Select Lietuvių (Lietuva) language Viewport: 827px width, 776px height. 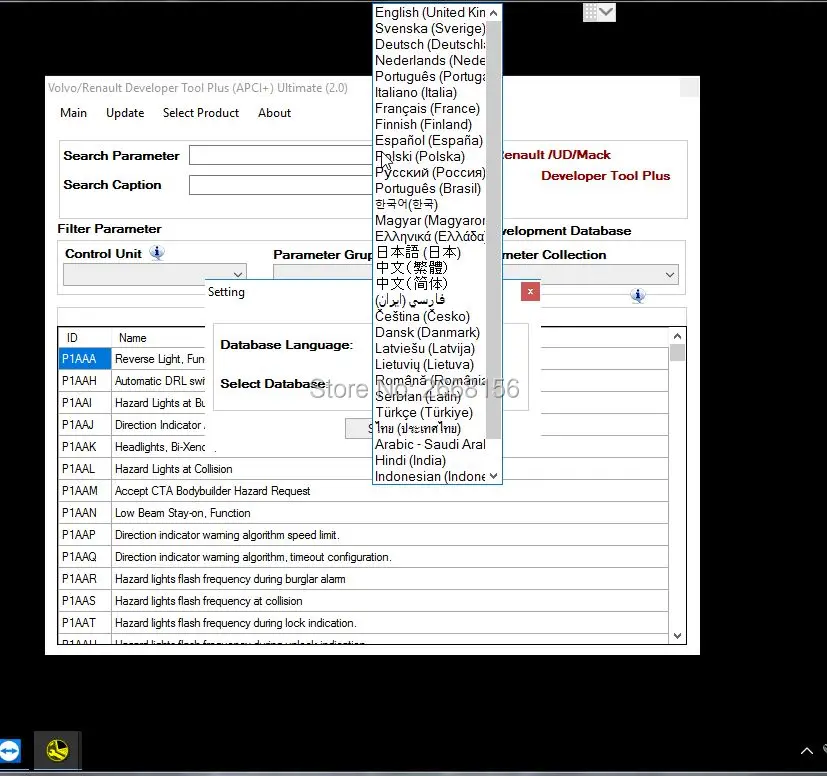pos(430,365)
